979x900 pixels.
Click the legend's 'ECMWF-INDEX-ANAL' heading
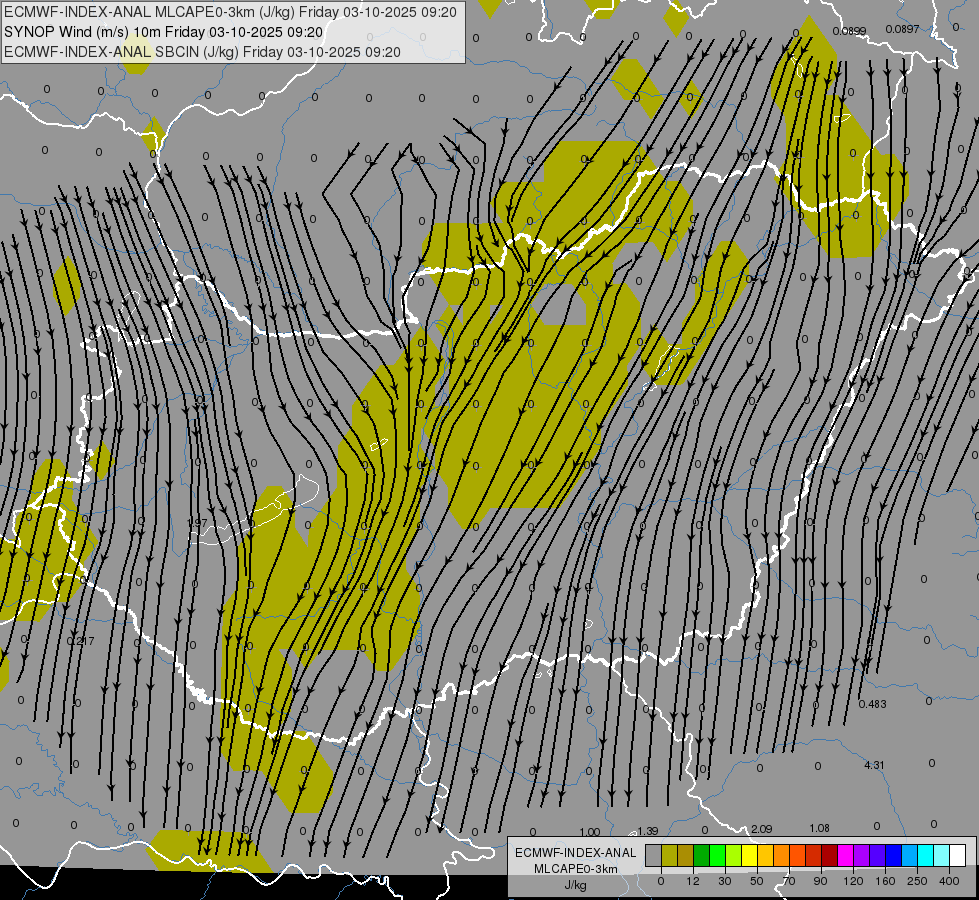pyautogui.click(x=576, y=853)
